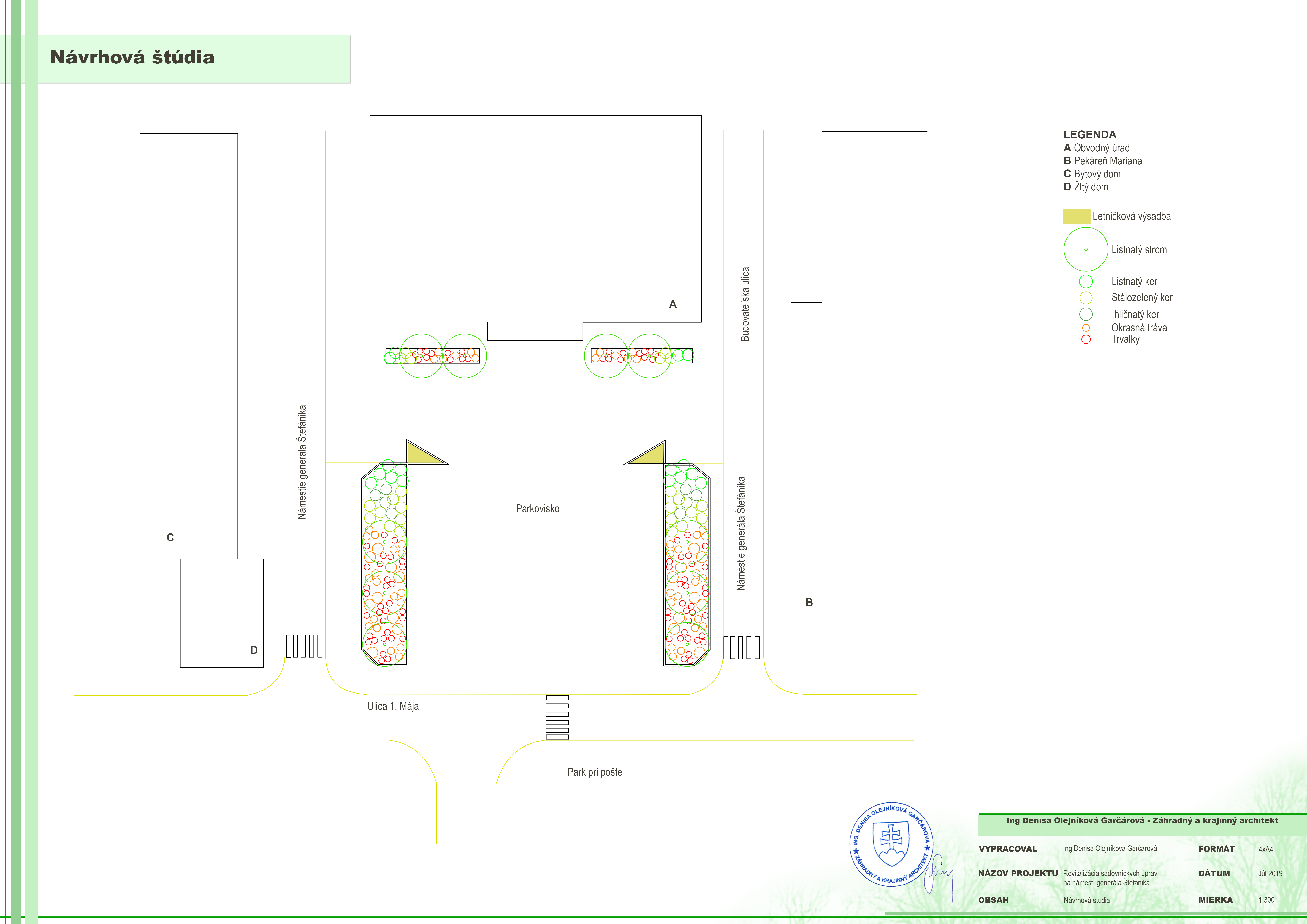Click the 'A Obvodný úrad' legend entry
Viewport: 1307px width, 924px height.
pyautogui.click(x=1096, y=148)
